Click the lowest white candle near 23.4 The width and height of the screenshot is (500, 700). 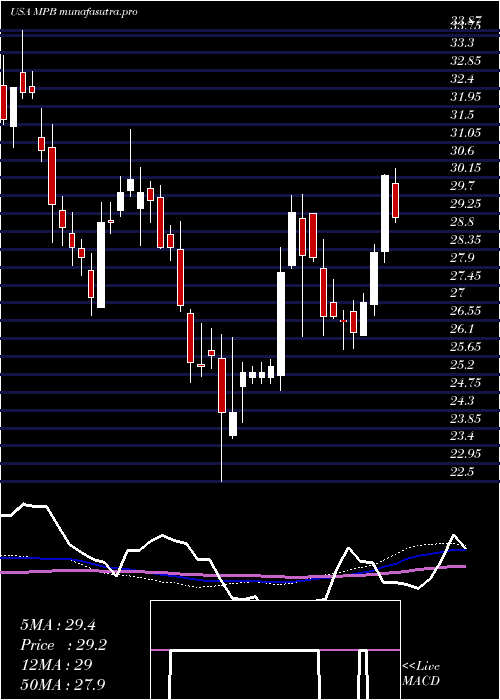233,424
